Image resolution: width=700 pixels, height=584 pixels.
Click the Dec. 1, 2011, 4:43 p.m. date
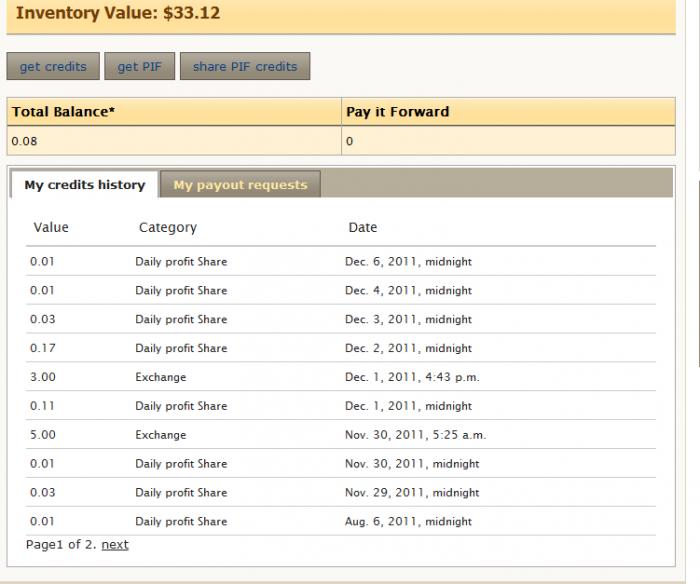click(412, 377)
